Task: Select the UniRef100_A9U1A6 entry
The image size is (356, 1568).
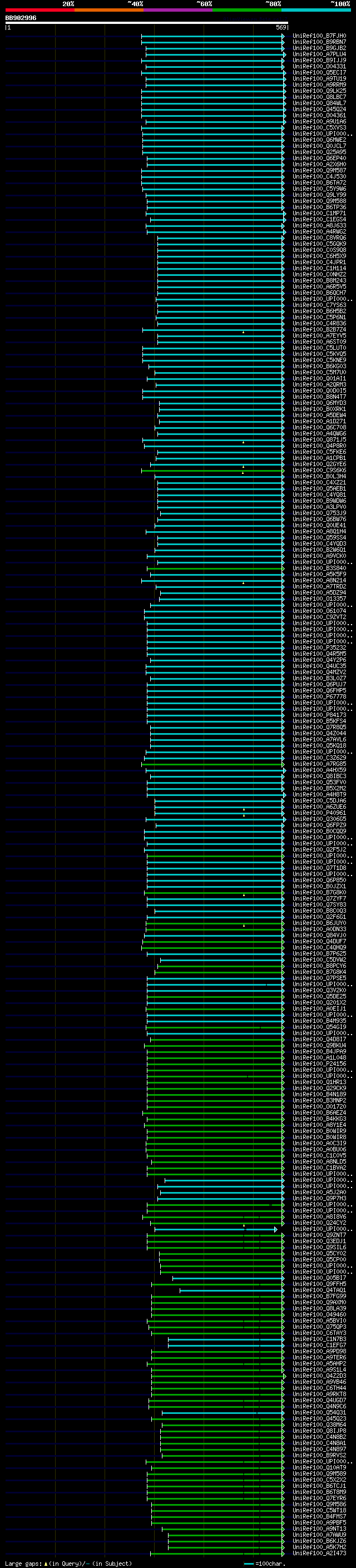Action: coord(319,121)
